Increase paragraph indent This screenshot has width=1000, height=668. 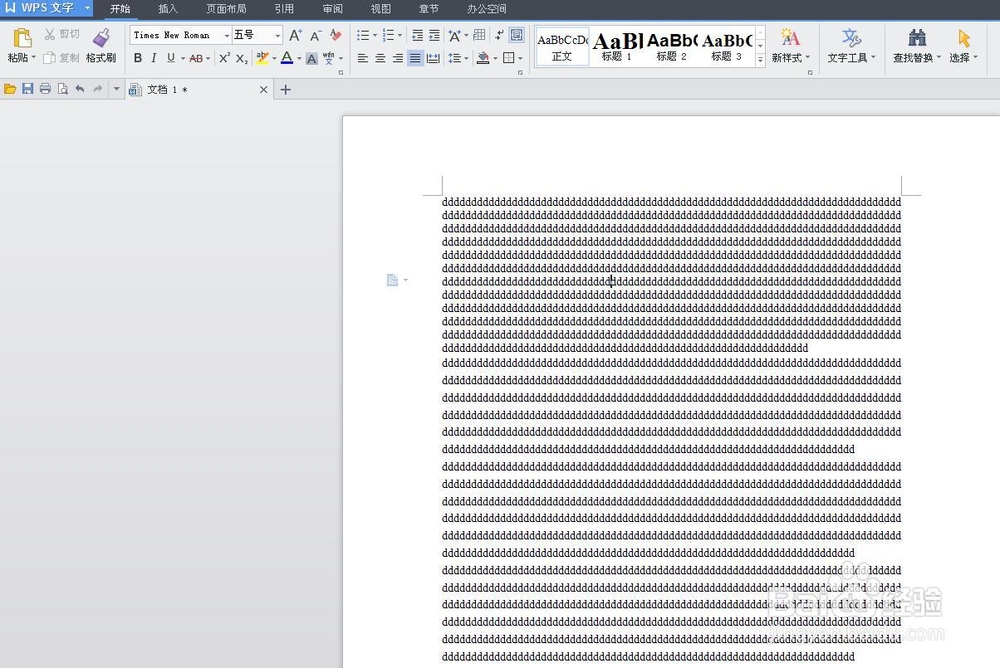[434, 35]
